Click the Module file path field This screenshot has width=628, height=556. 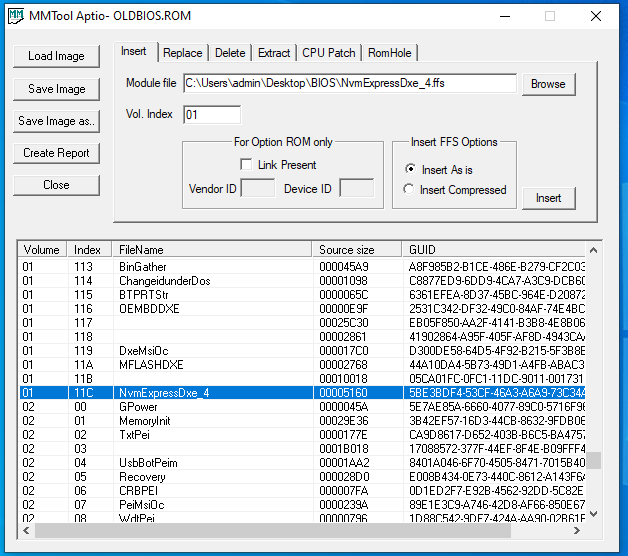point(350,83)
